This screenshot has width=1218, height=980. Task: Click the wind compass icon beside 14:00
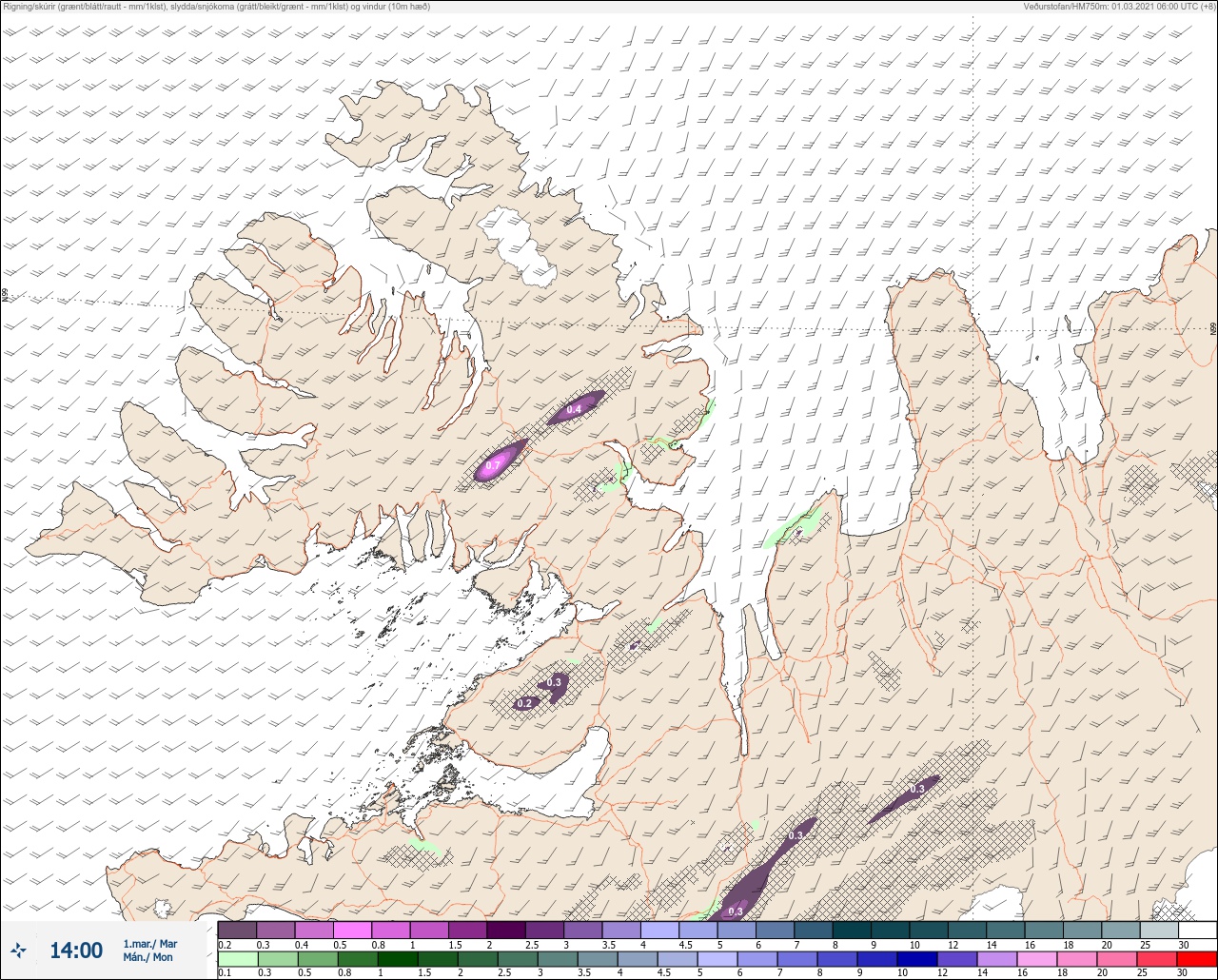click(18, 951)
